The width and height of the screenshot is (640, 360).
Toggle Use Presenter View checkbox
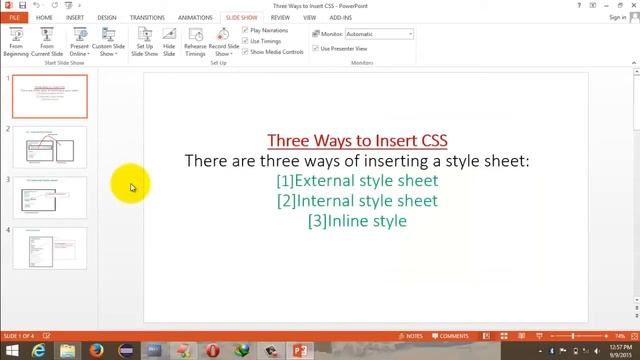pyautogui.click(x=316, y=48)
